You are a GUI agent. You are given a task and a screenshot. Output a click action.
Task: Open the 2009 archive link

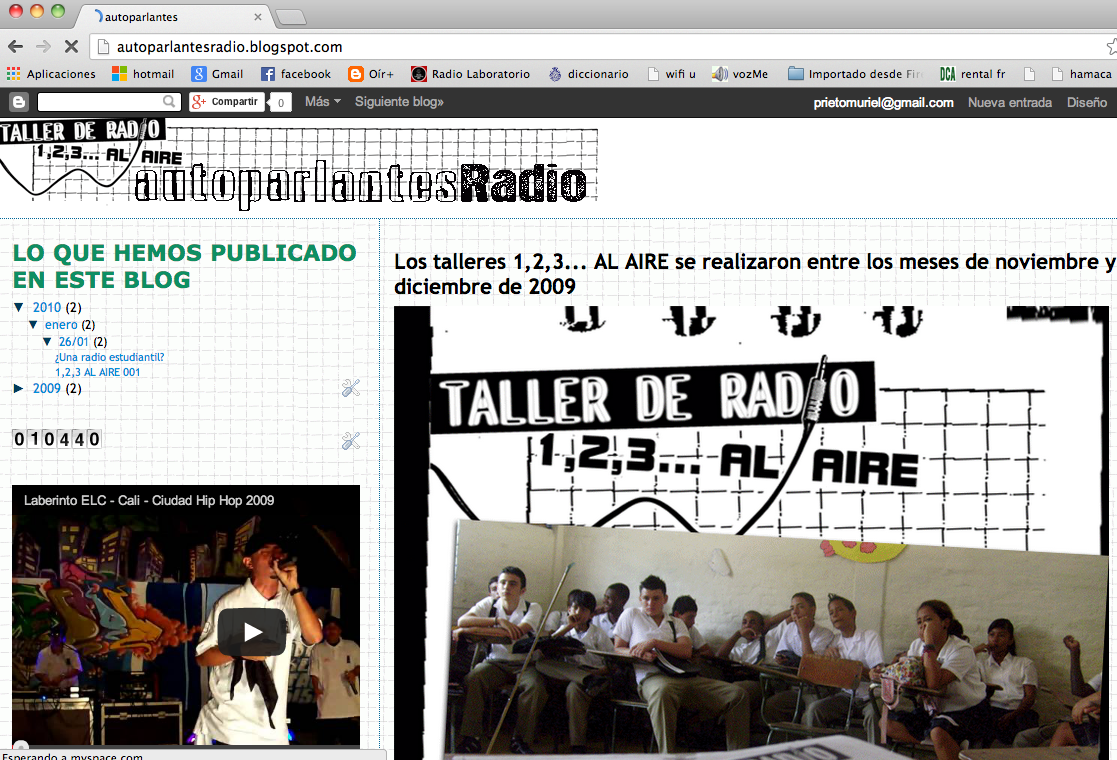pyautogui.click(x=47, y=388)
